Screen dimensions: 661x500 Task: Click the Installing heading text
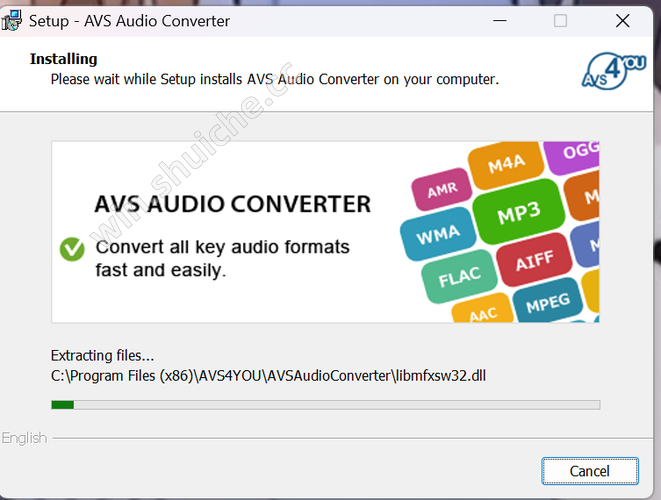(x=64, y=59)
